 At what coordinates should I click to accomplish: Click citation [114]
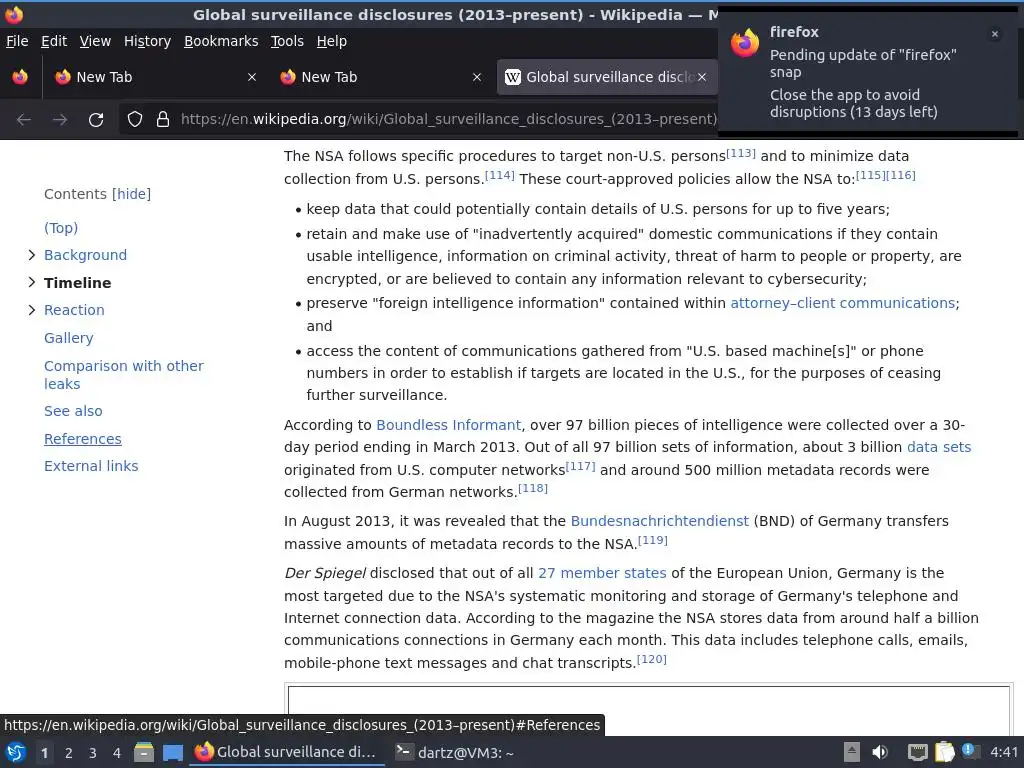coord(500,176)
